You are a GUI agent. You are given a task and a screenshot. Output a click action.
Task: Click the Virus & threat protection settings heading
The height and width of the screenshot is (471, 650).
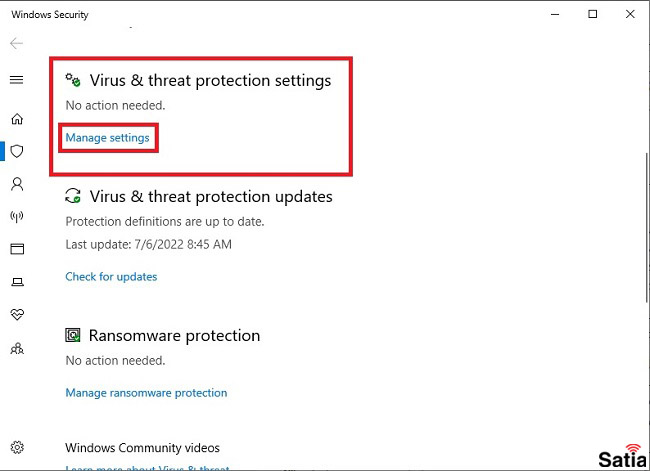pyautogui.click(x=211, y=80)
